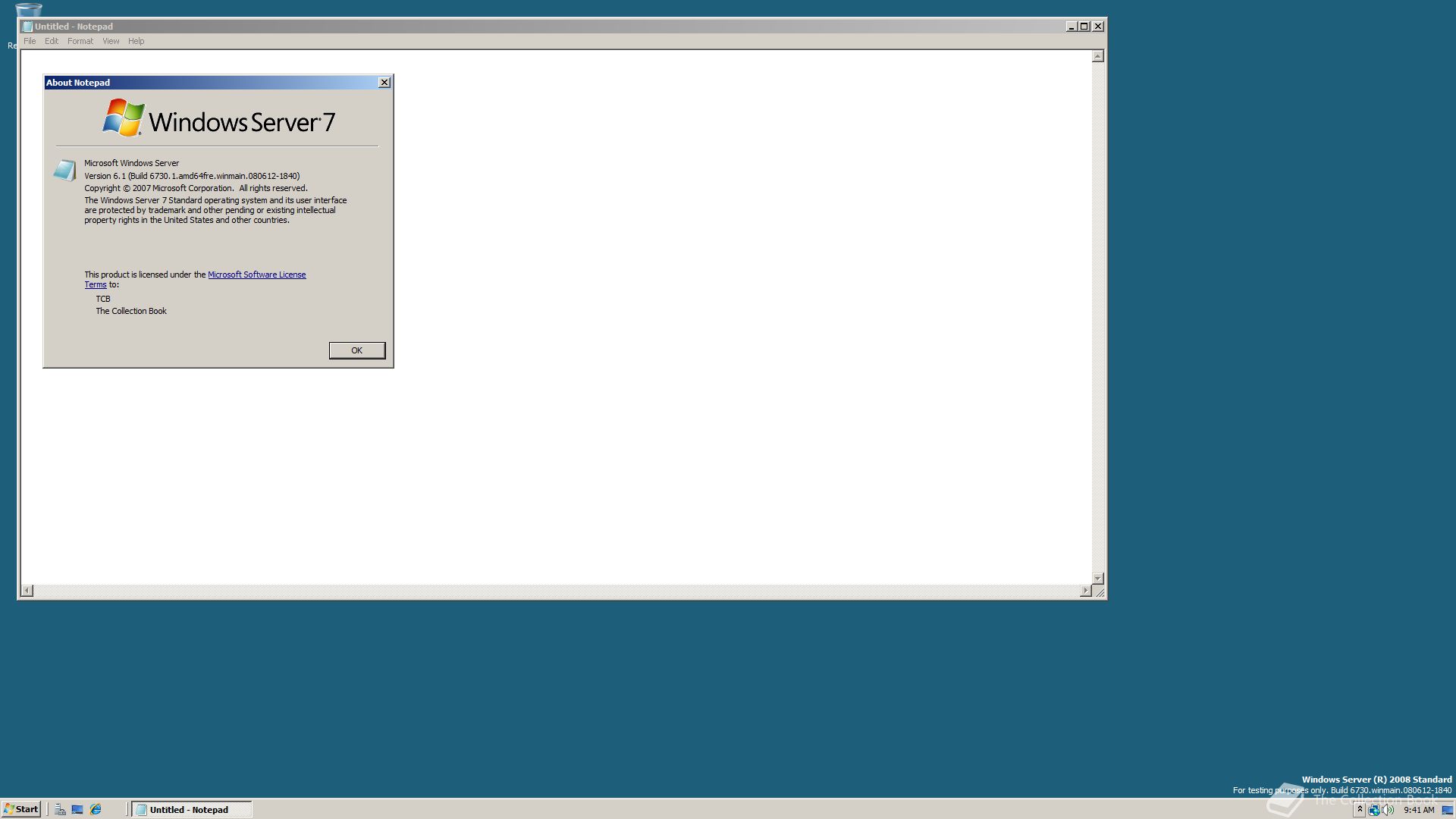Open the File menu
Viewport: 1456px width, 819px height.
[x=30, y=41]
